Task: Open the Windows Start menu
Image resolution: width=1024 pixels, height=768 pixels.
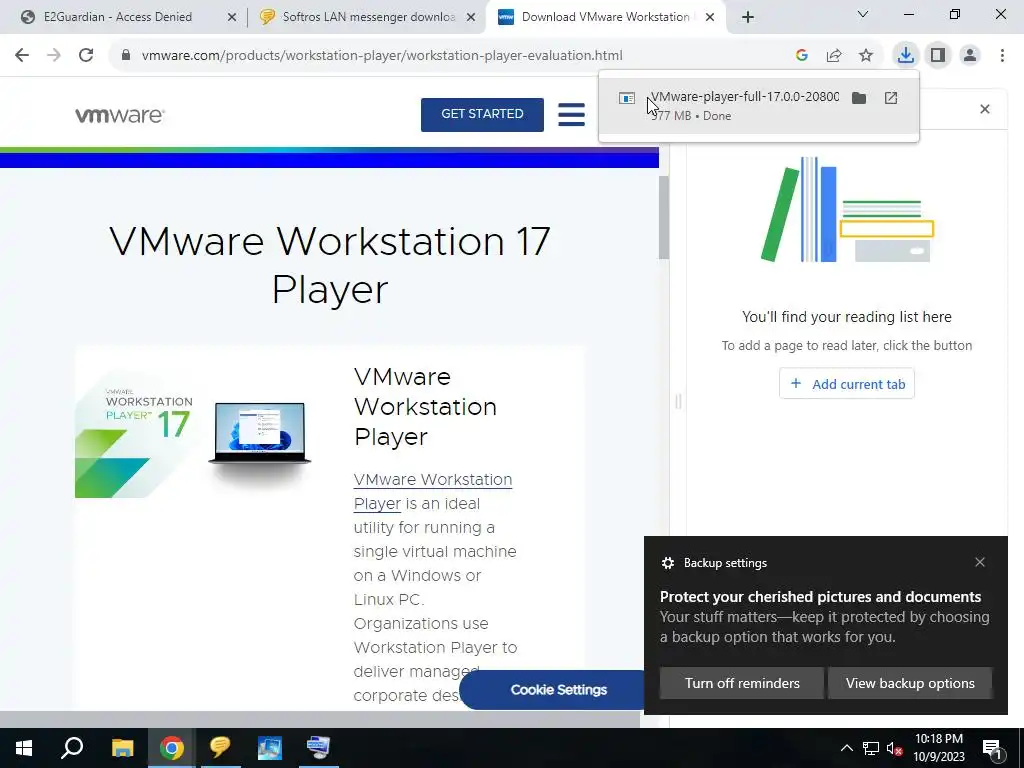Action: [24, 748]
